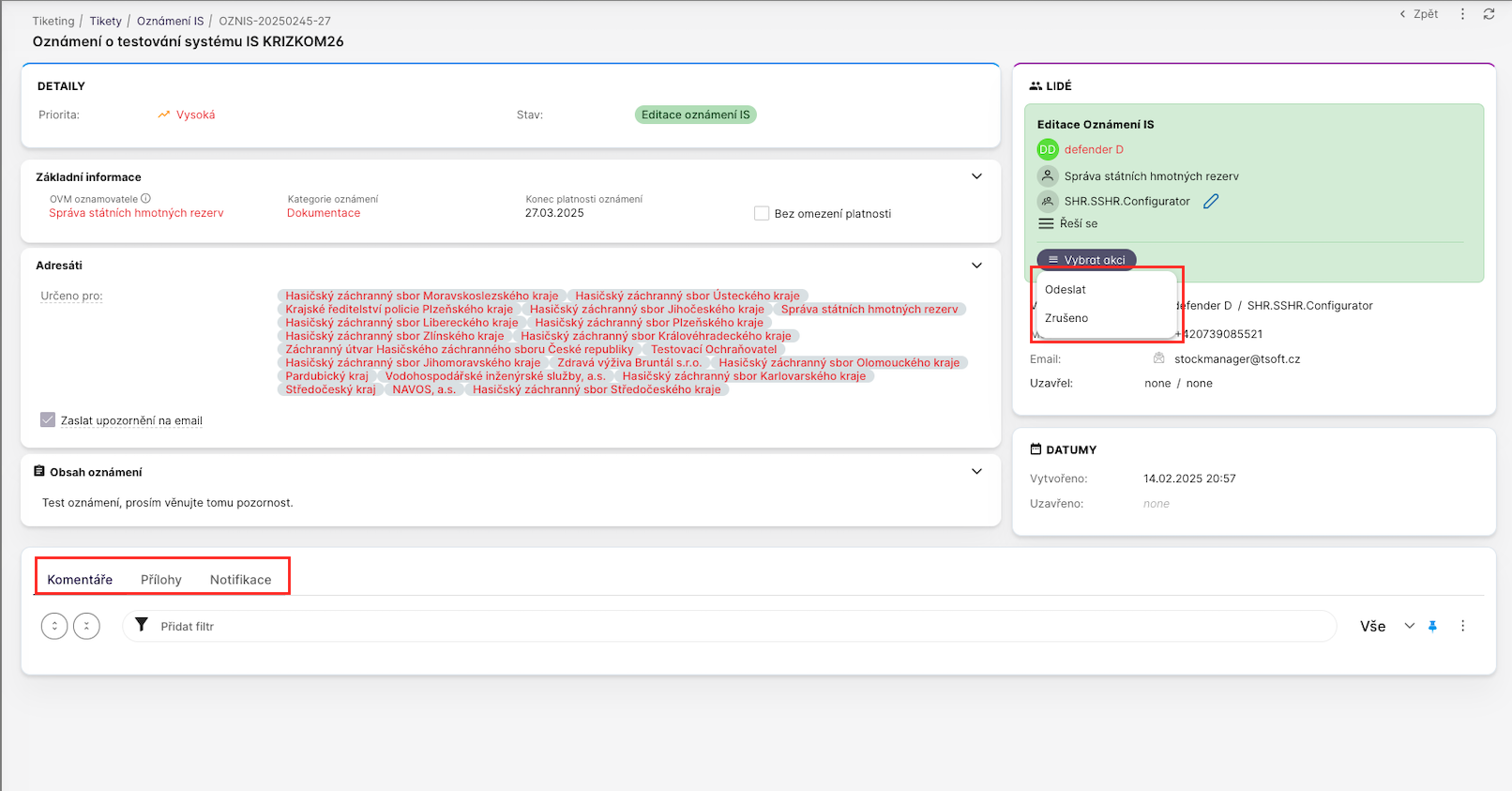Uncheck Zaslat upozornění na email
The image size is (1512, 791).
48,420
